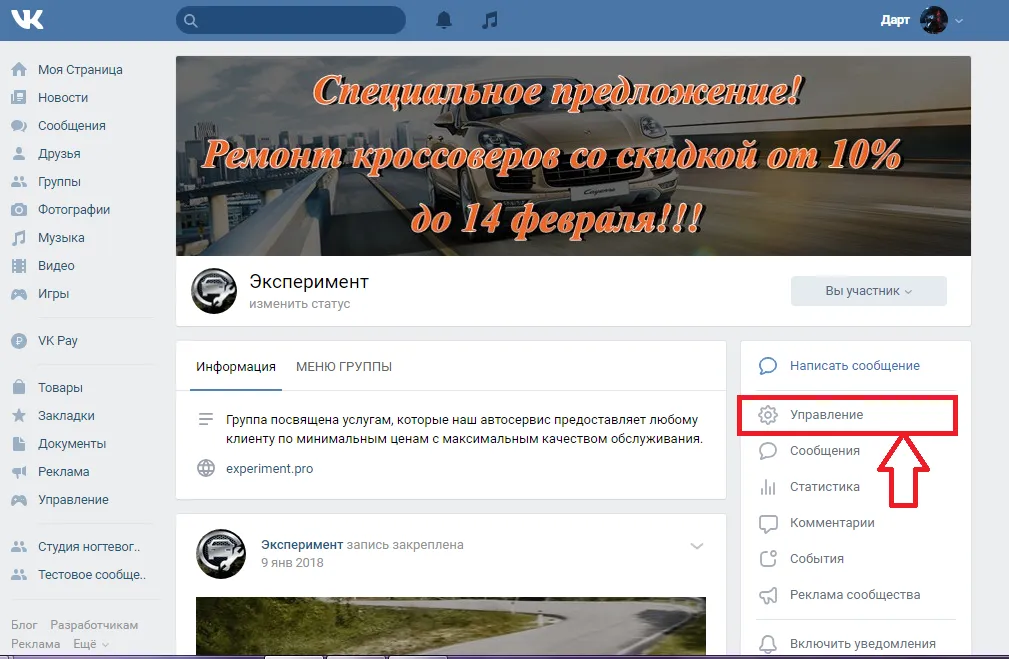Click the Реклама footer link

click(35, 644)
